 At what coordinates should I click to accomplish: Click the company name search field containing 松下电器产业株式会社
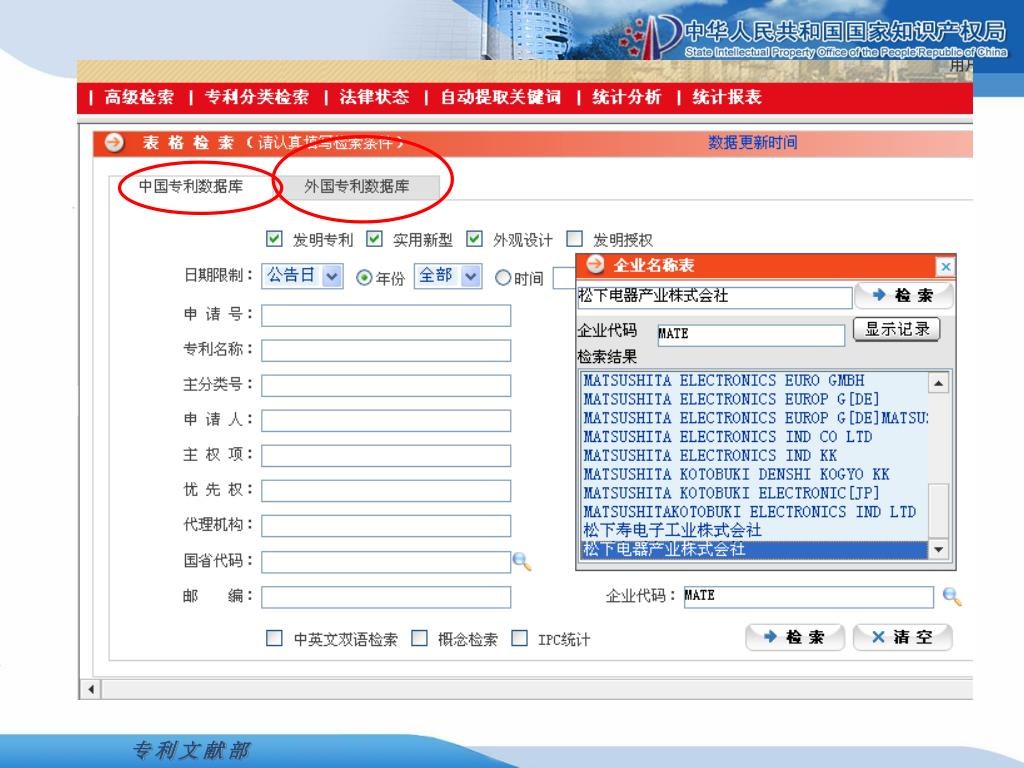[x=714, y=296]
